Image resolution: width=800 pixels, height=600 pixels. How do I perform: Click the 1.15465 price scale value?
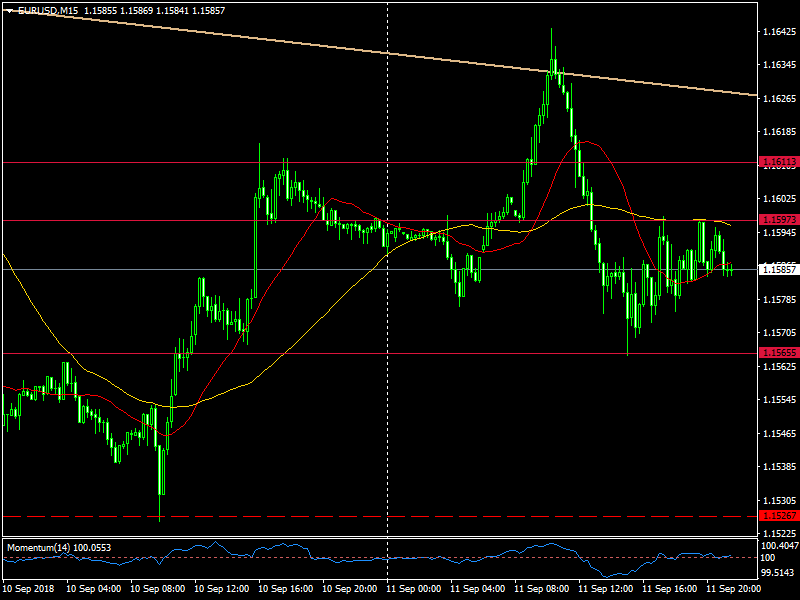tap(778, 433)
